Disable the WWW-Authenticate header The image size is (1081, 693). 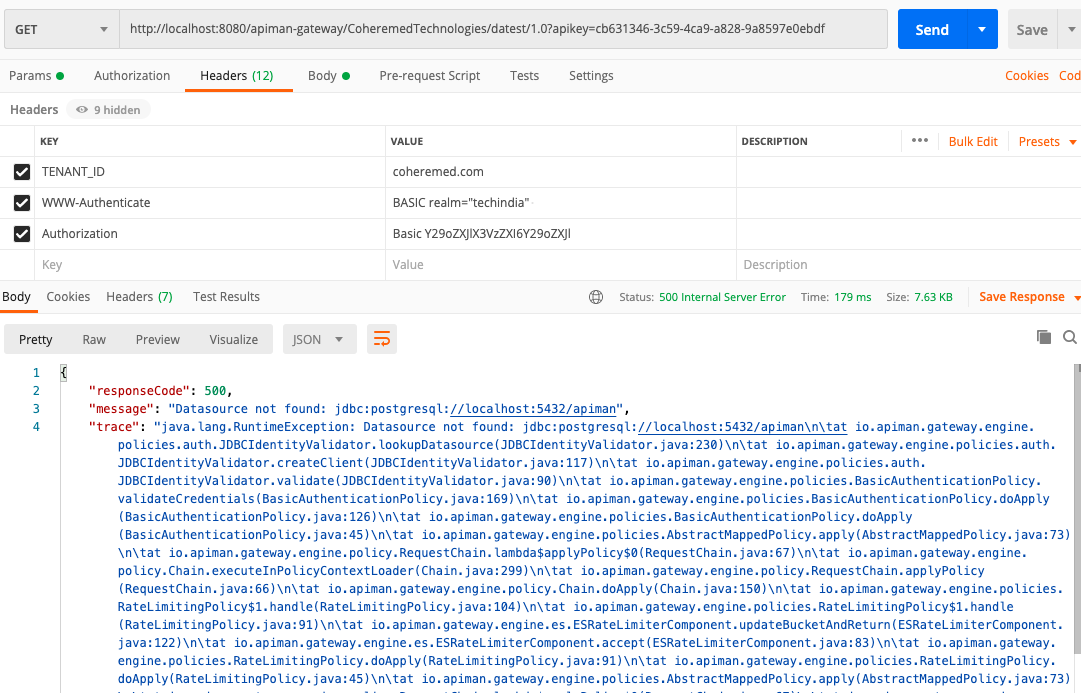[x=22, y=202]
